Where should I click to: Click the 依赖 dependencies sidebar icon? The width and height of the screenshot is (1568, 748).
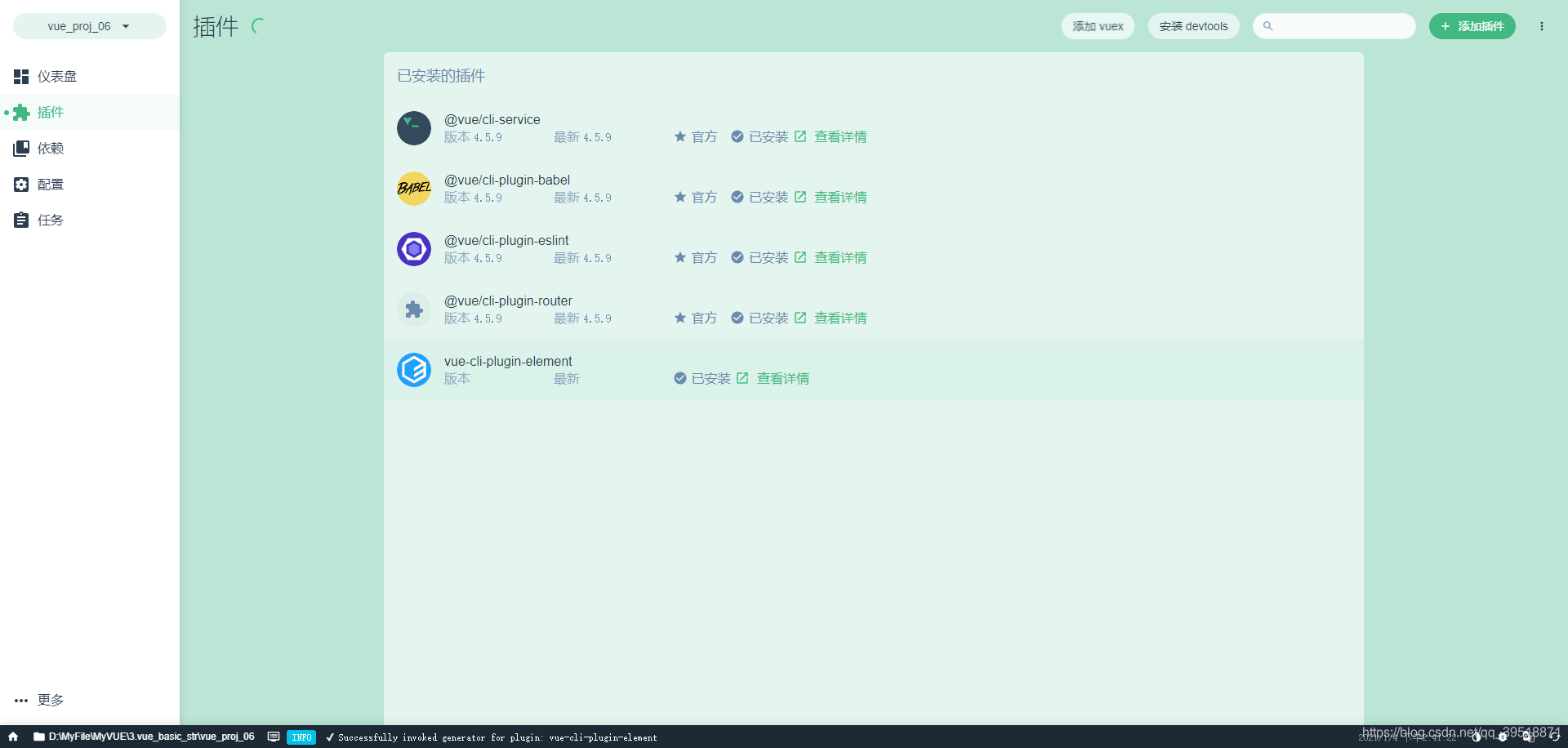[x=21, y=148]
